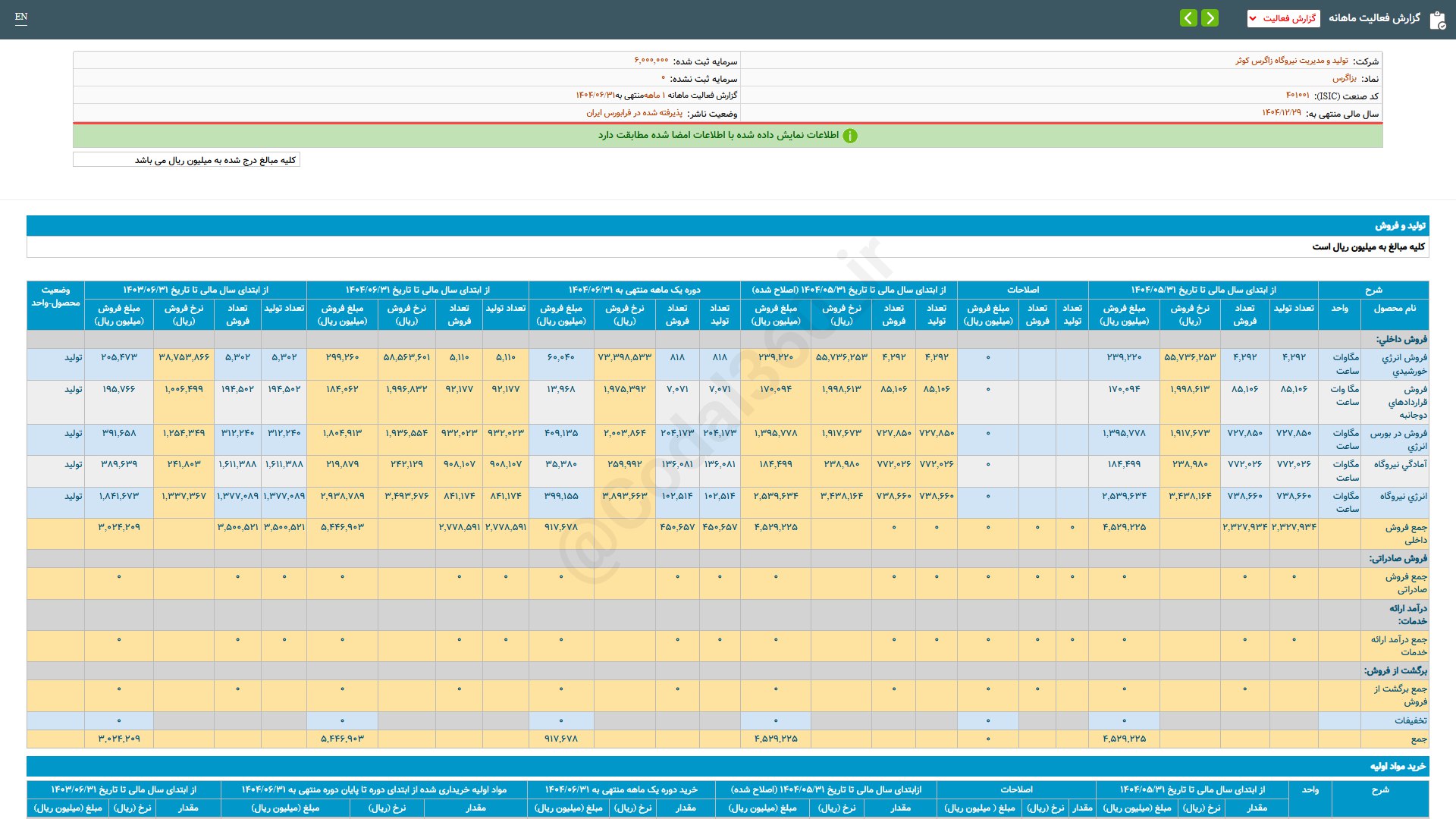The image size is (1456, 819).
Task: Click the خرید مواد اولیه section header
Action: 1398,767
